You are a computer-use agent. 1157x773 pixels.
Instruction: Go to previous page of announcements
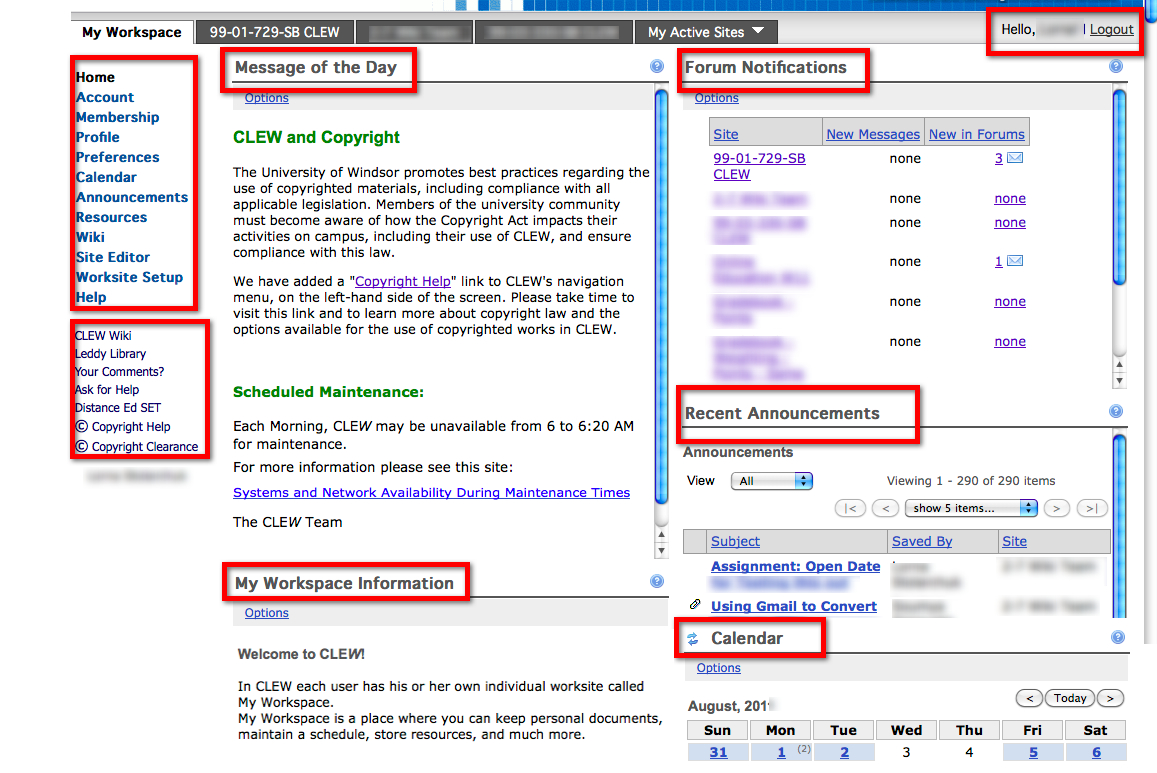[x=885, y=508]
